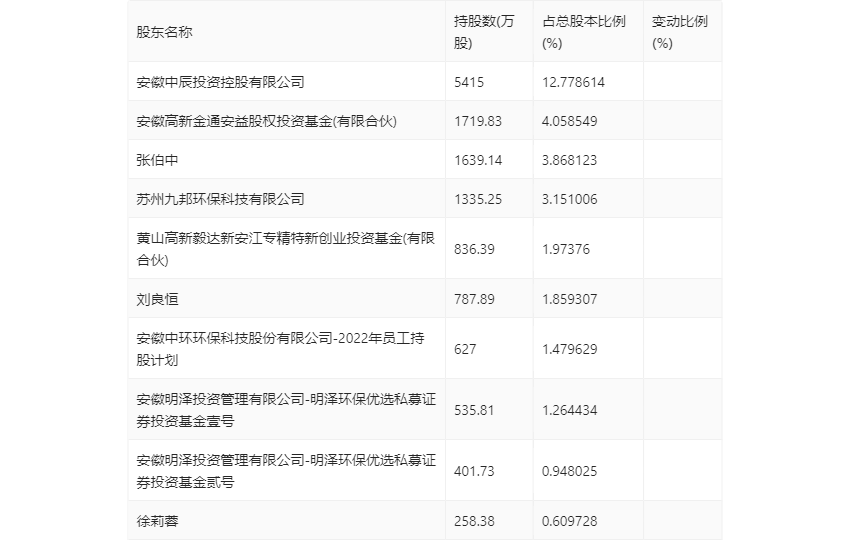The image size is (850, 540).
Task: Click the percentage 1.97376
Action: (565, 249)
